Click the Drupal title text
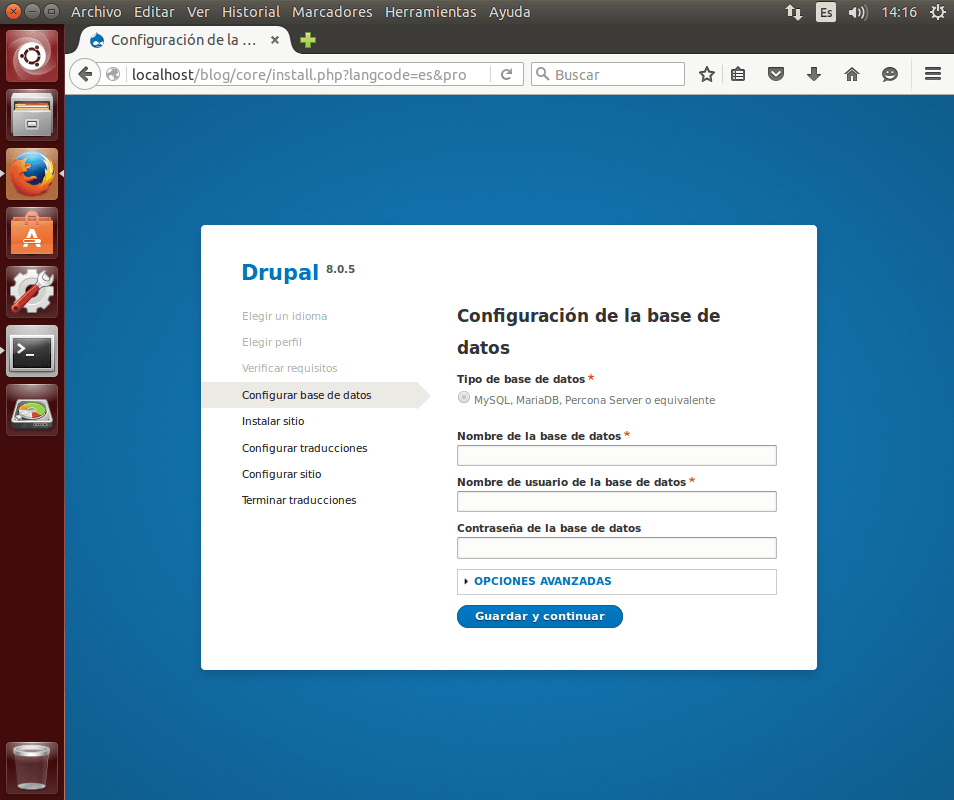Image resolution: width=954 pixels, height=800 pixels. click(280, 273)
